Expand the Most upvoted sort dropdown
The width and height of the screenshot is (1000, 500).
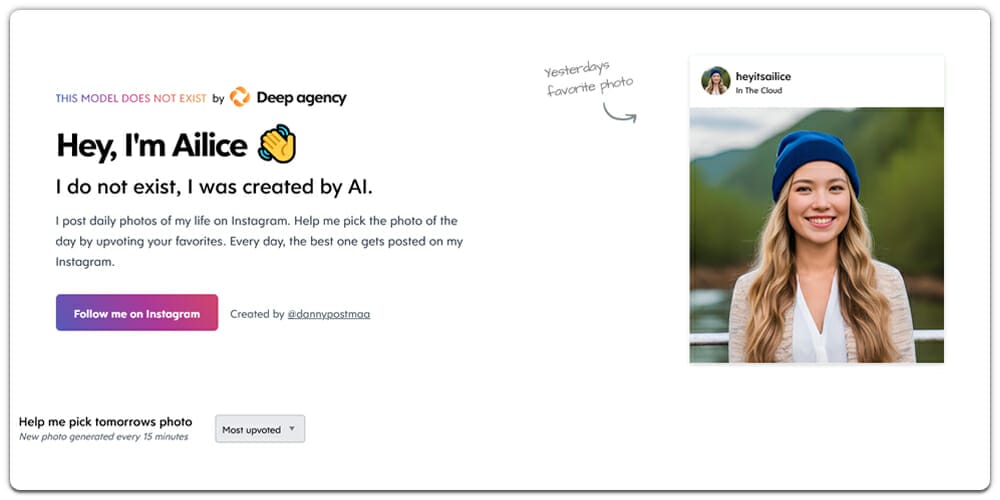[260, 429]
